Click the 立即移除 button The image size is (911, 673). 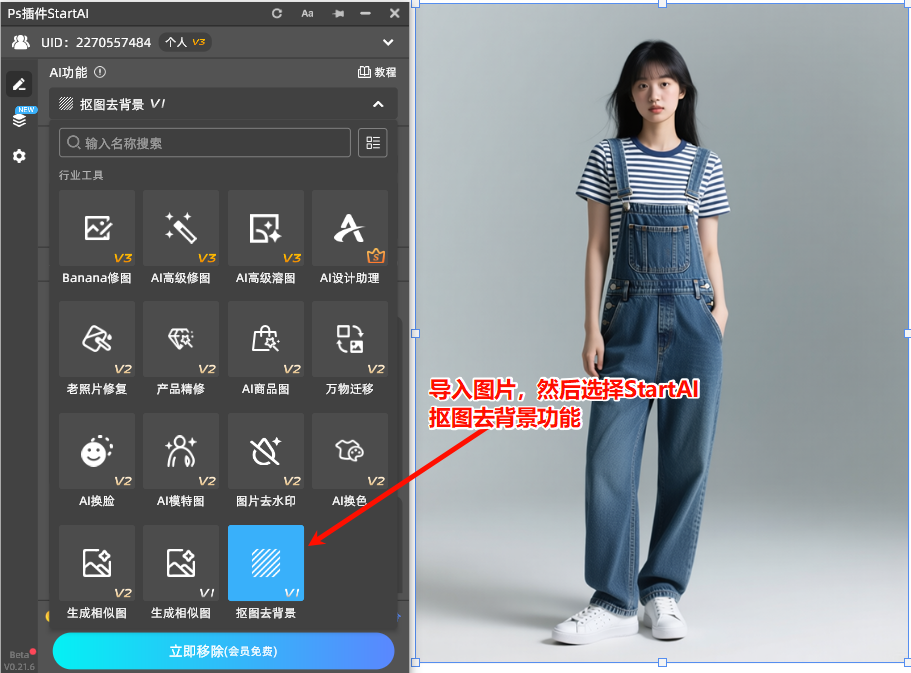click(223, 651)
